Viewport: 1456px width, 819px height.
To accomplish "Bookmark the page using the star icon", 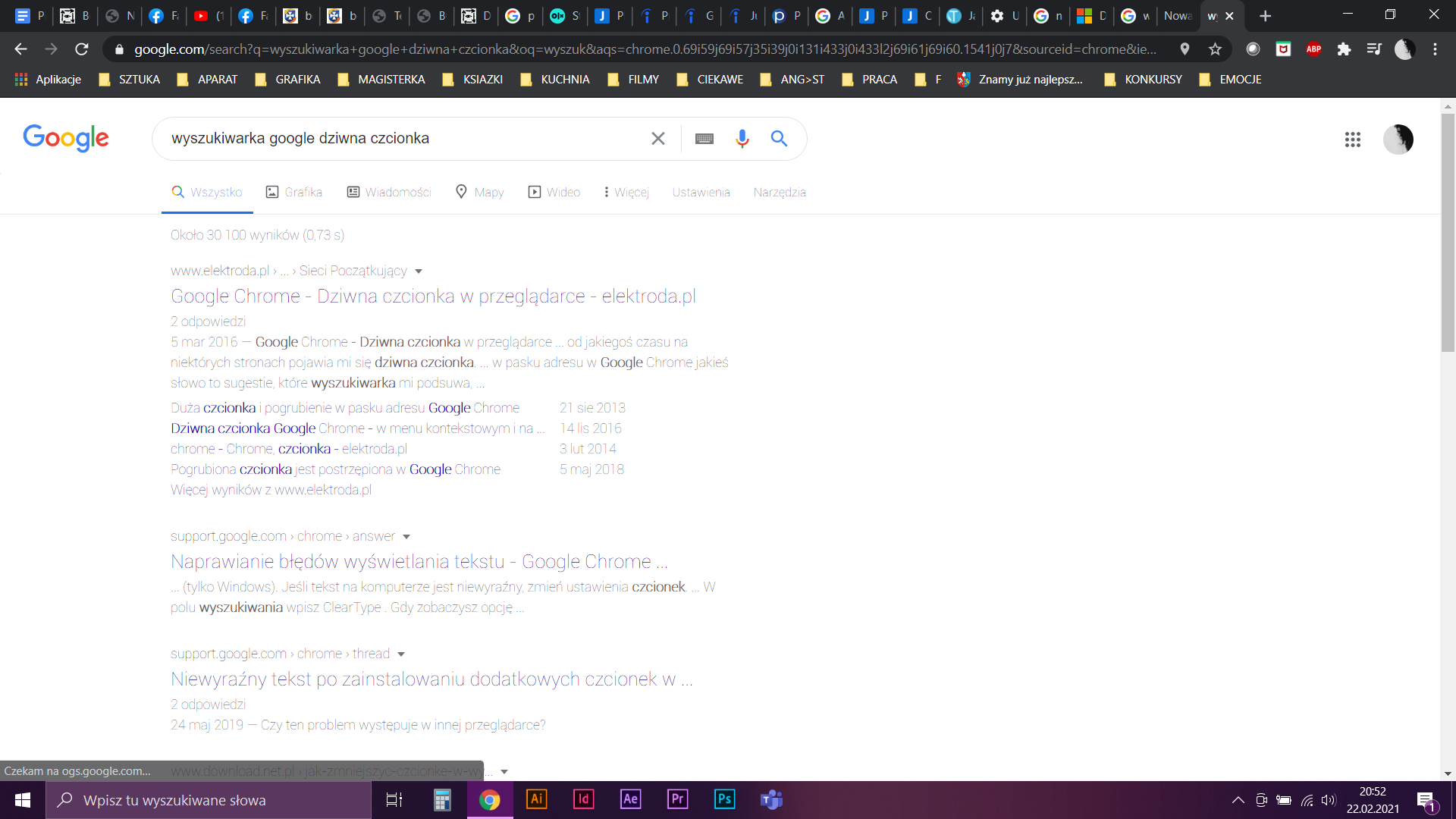I will (1216, 49).
